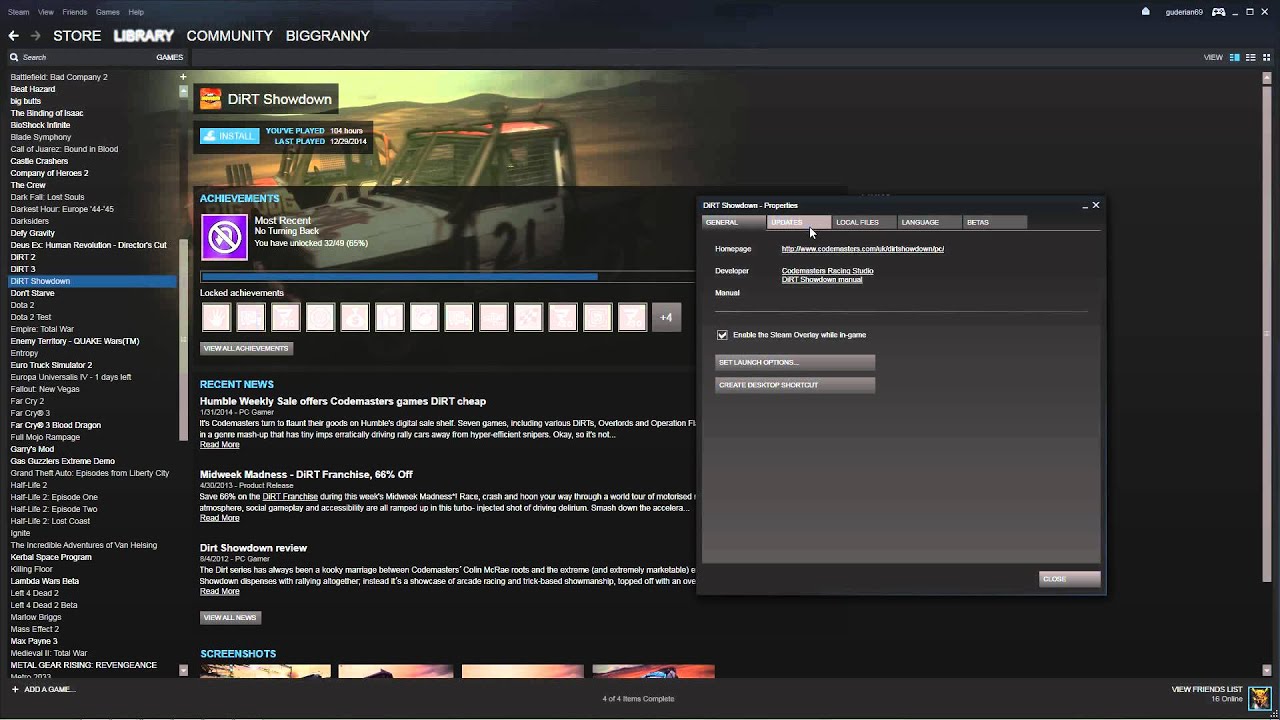Screen dimensions: 1280x720
Task: Read more on Midweek Madness article
Action: coord(219,518)
